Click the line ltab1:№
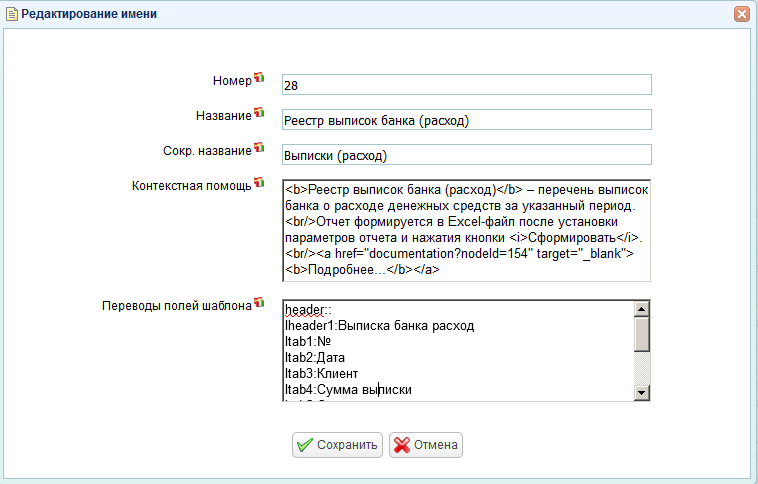The width and height of the screenshot is (758, 484). (308, 342)
